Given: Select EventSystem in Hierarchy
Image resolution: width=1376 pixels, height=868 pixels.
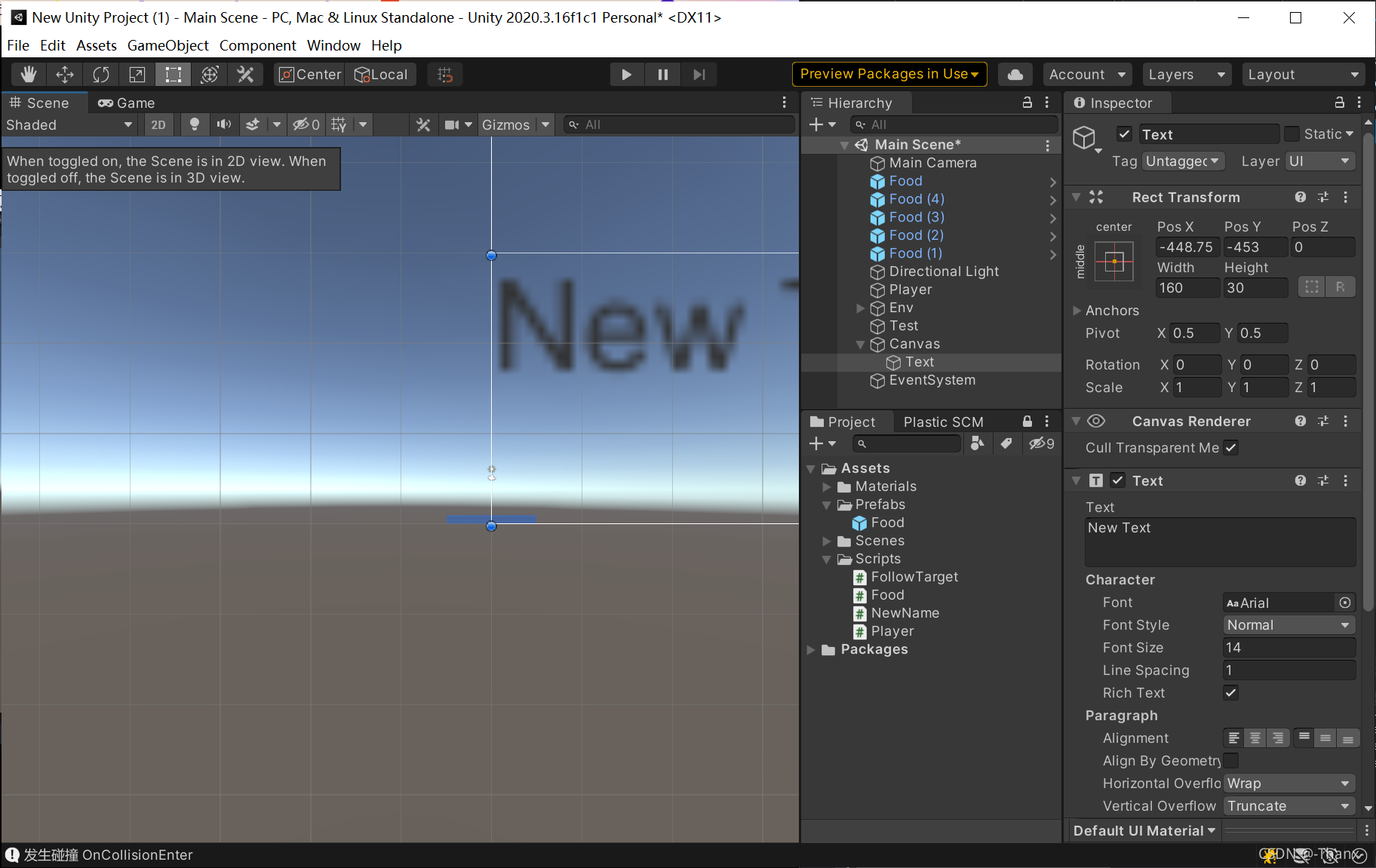Looking at the screenshot, I should tap(932, 380).
